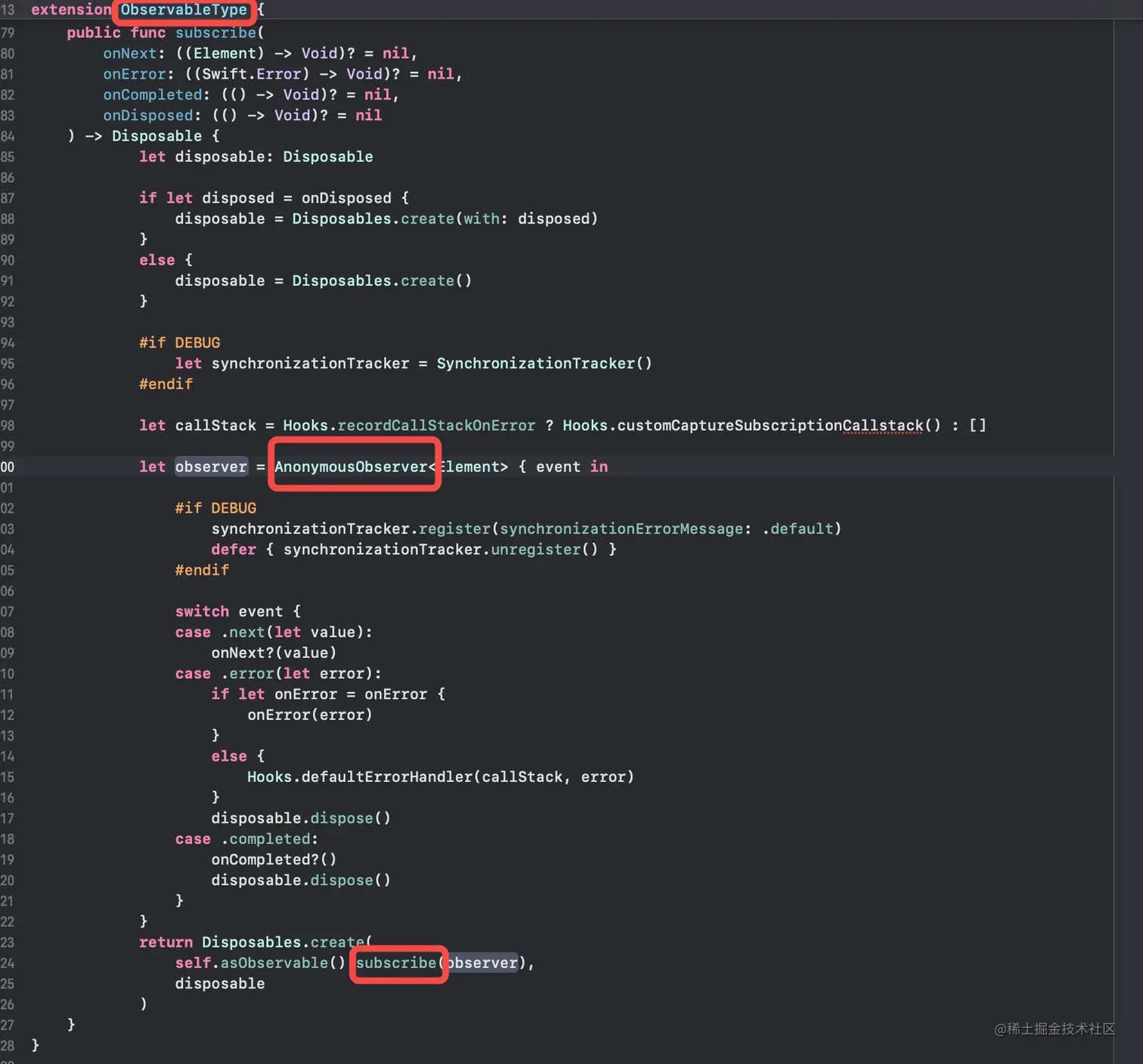Click line number 85 in the gutter

click(8, 157)
